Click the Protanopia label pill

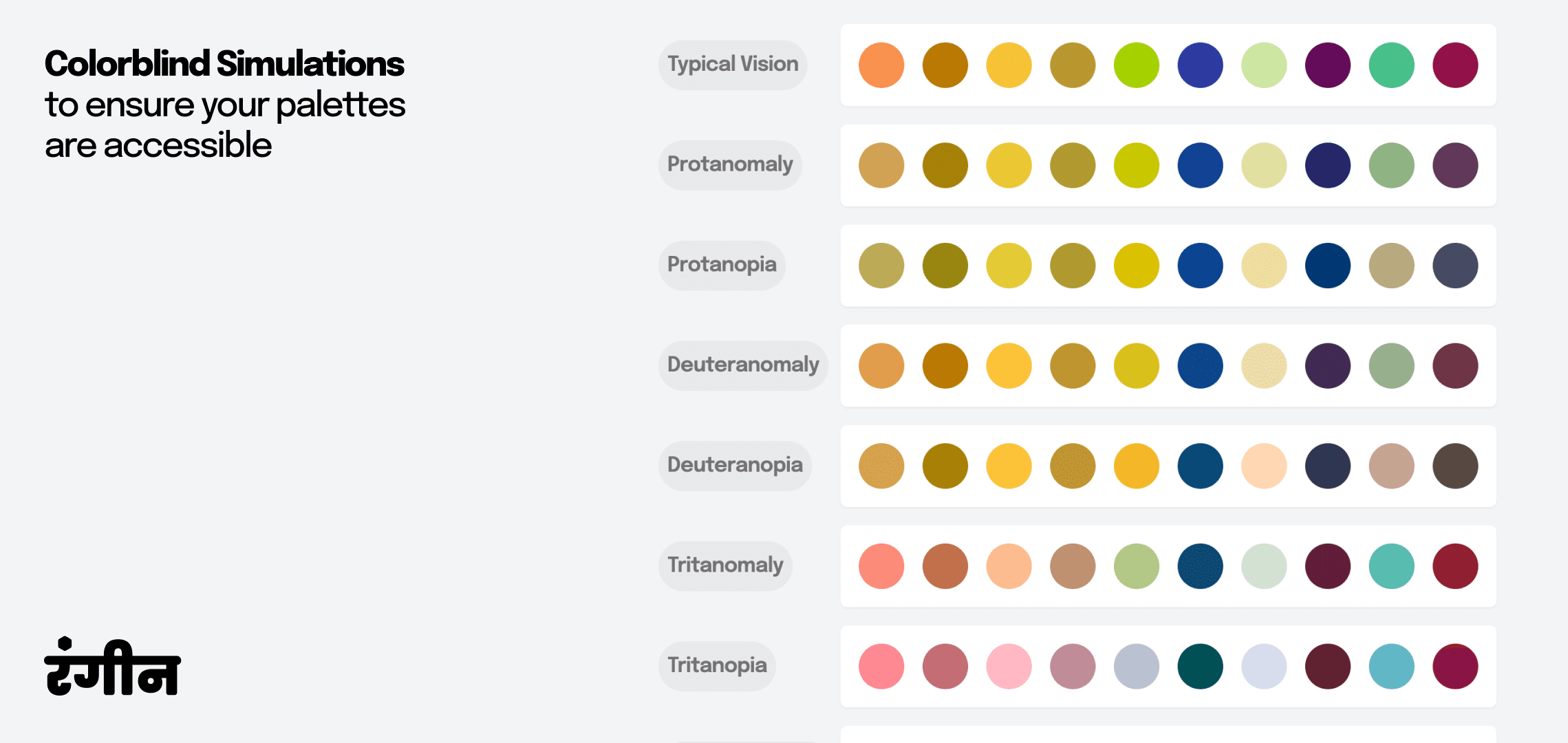[x=722, y=265]
